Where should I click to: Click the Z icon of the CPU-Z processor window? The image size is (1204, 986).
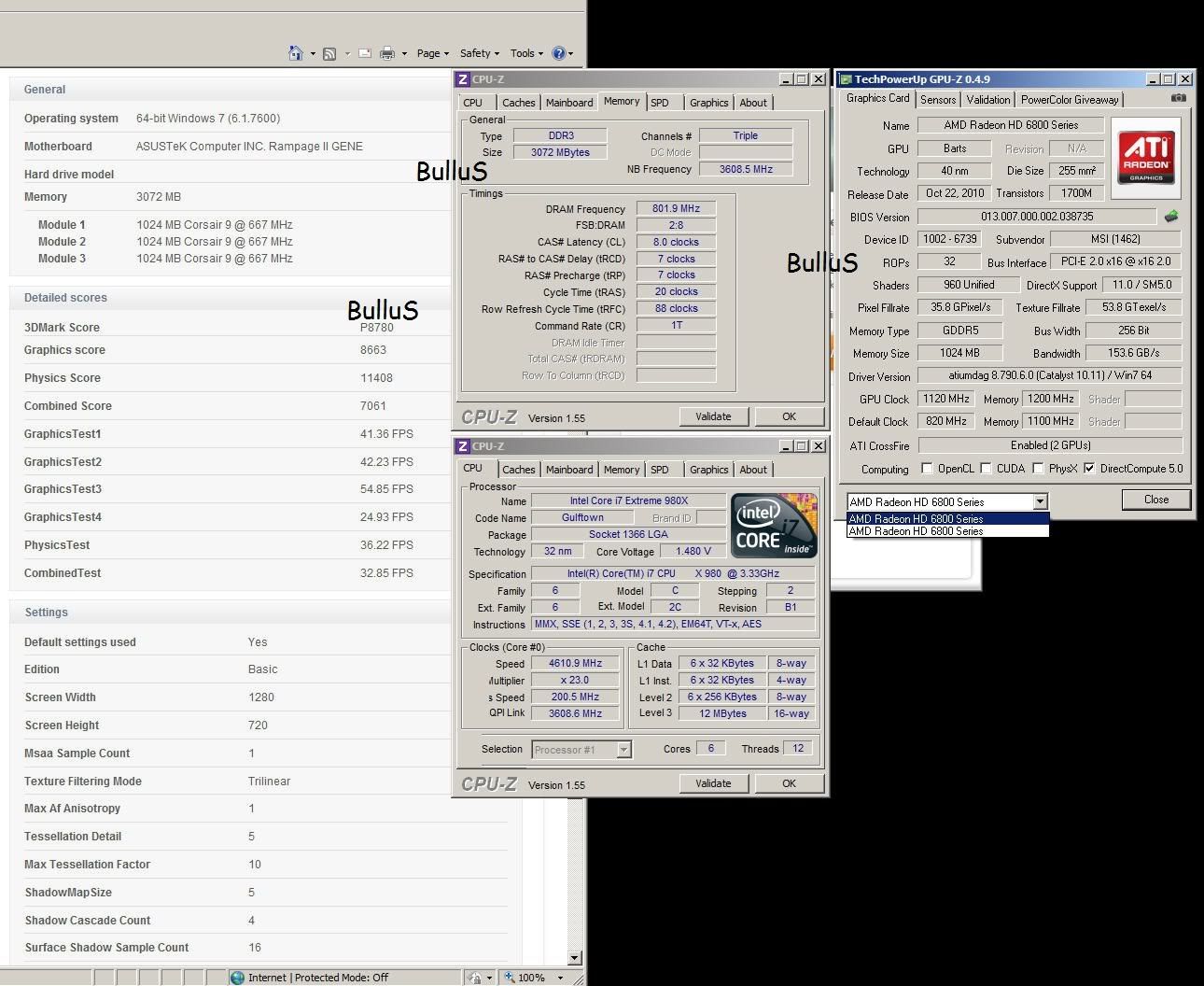tap(462, 446)
